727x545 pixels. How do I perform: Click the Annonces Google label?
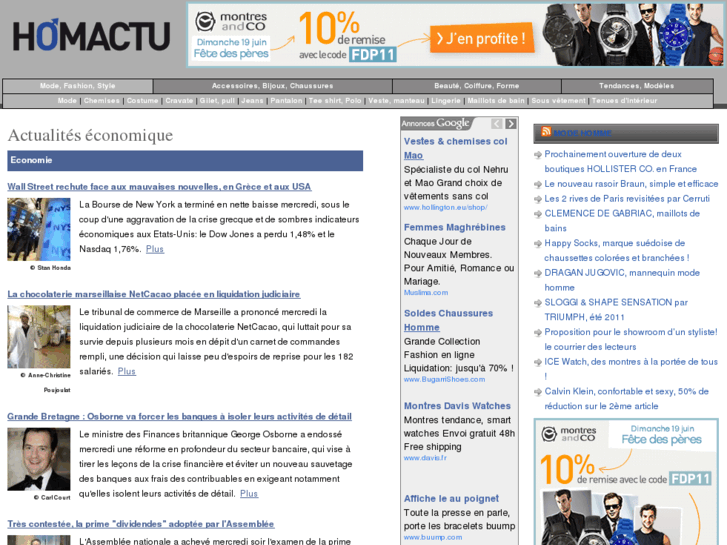pyautogui.click(x=436, y=123)
